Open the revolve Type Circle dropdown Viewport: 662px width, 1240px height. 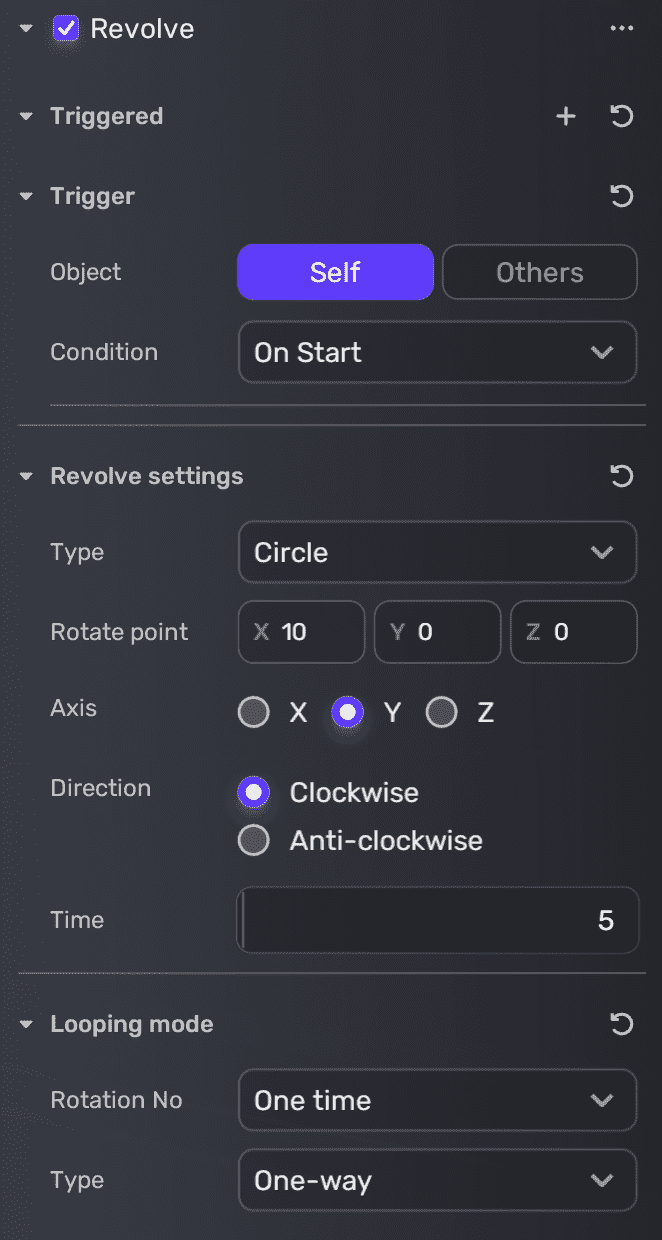pos(437,552)
